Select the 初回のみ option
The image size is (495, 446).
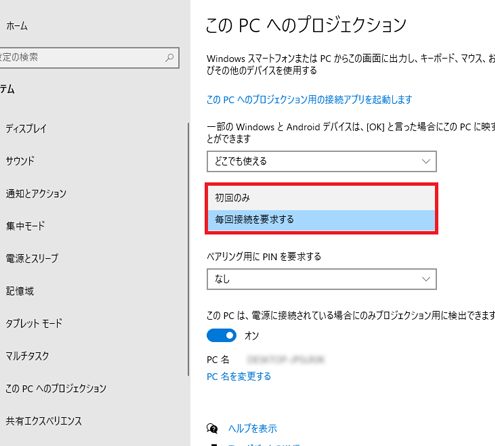pyautogui.click(x=321, y=198)
